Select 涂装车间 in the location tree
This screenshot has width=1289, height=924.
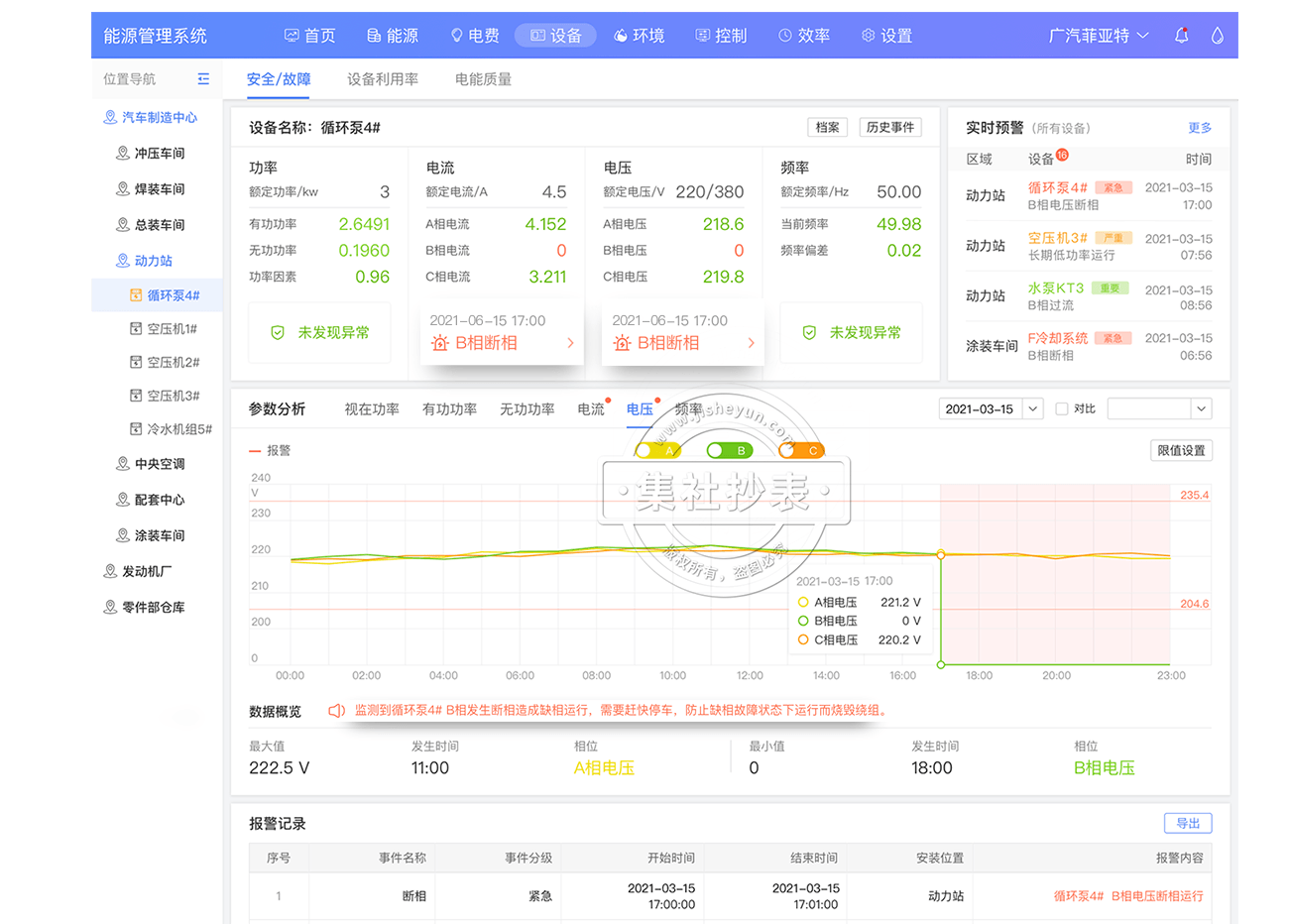coord(159,535)
